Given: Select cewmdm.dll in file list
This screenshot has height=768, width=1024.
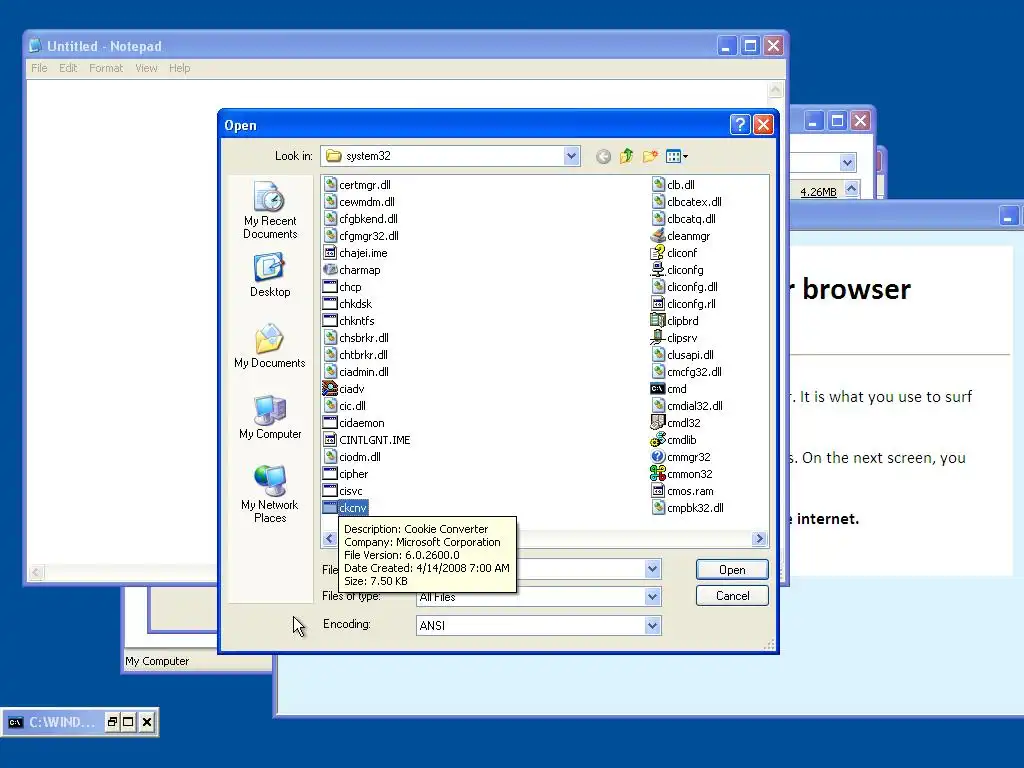Looking at the screenshot, I should coord(359,202).
